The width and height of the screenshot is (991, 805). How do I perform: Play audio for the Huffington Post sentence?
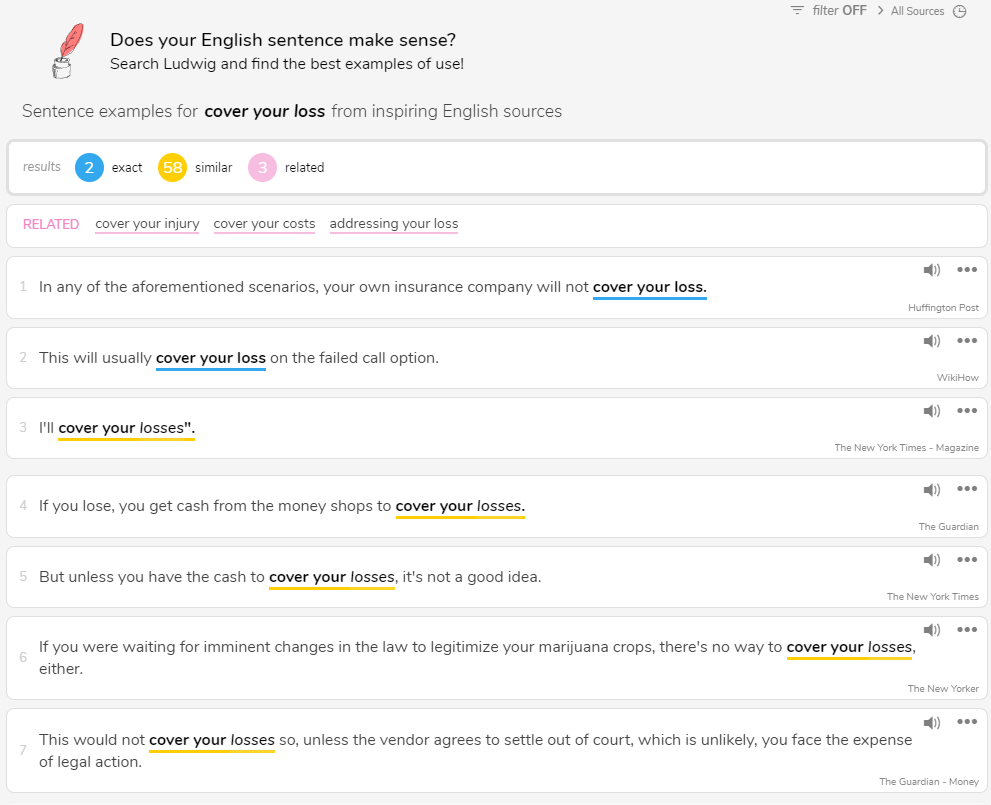[932, 270]
